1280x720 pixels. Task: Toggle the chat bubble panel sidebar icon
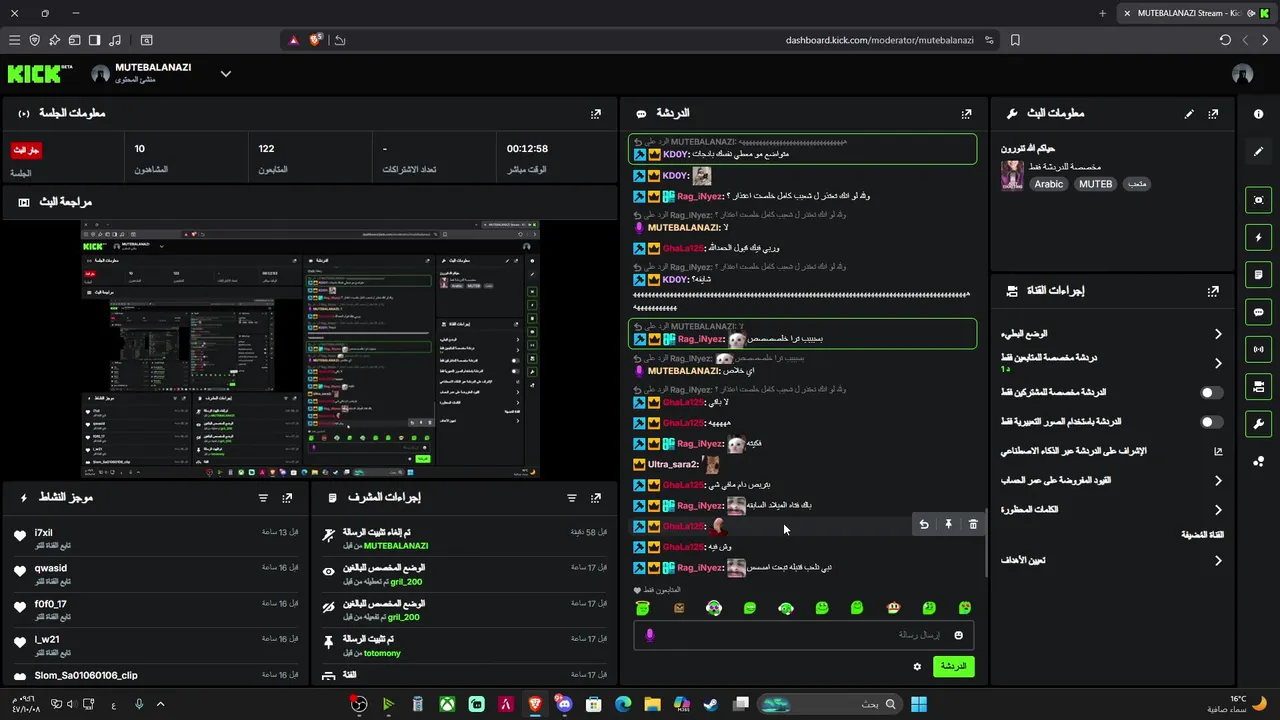pos(1258,312)
